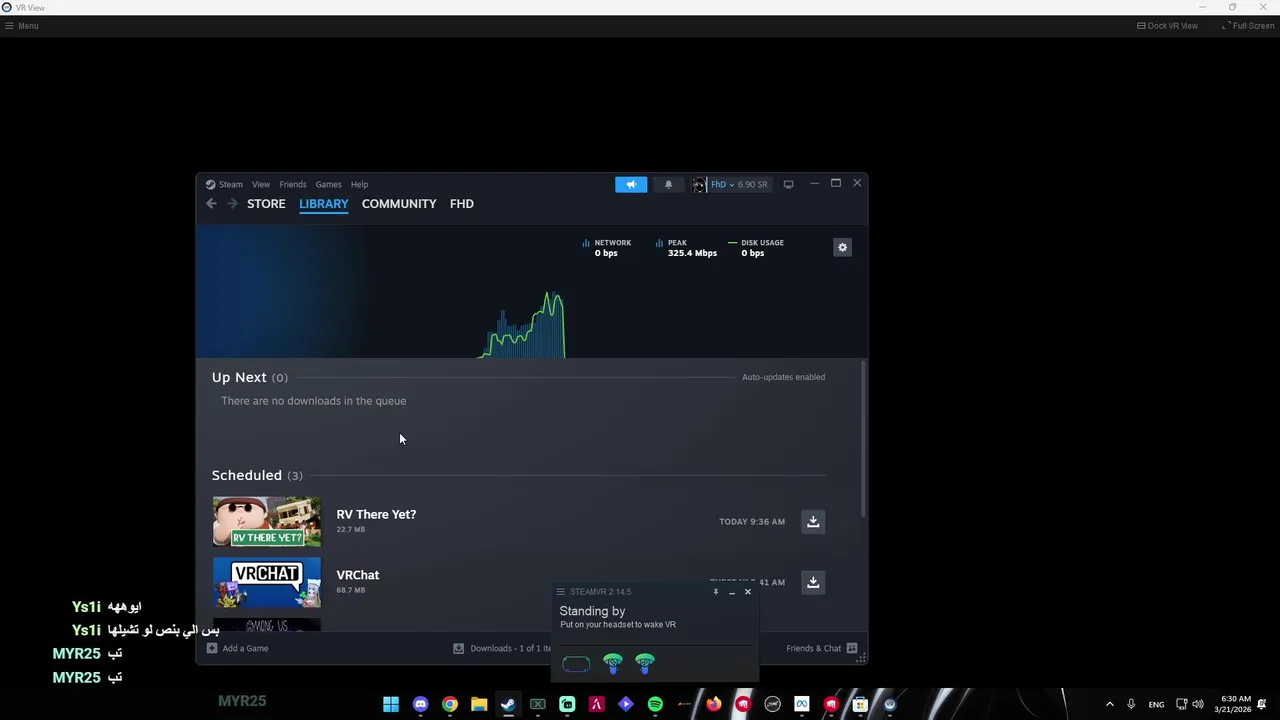Click the headset status icon in SteamVR

tap(576, 664)
